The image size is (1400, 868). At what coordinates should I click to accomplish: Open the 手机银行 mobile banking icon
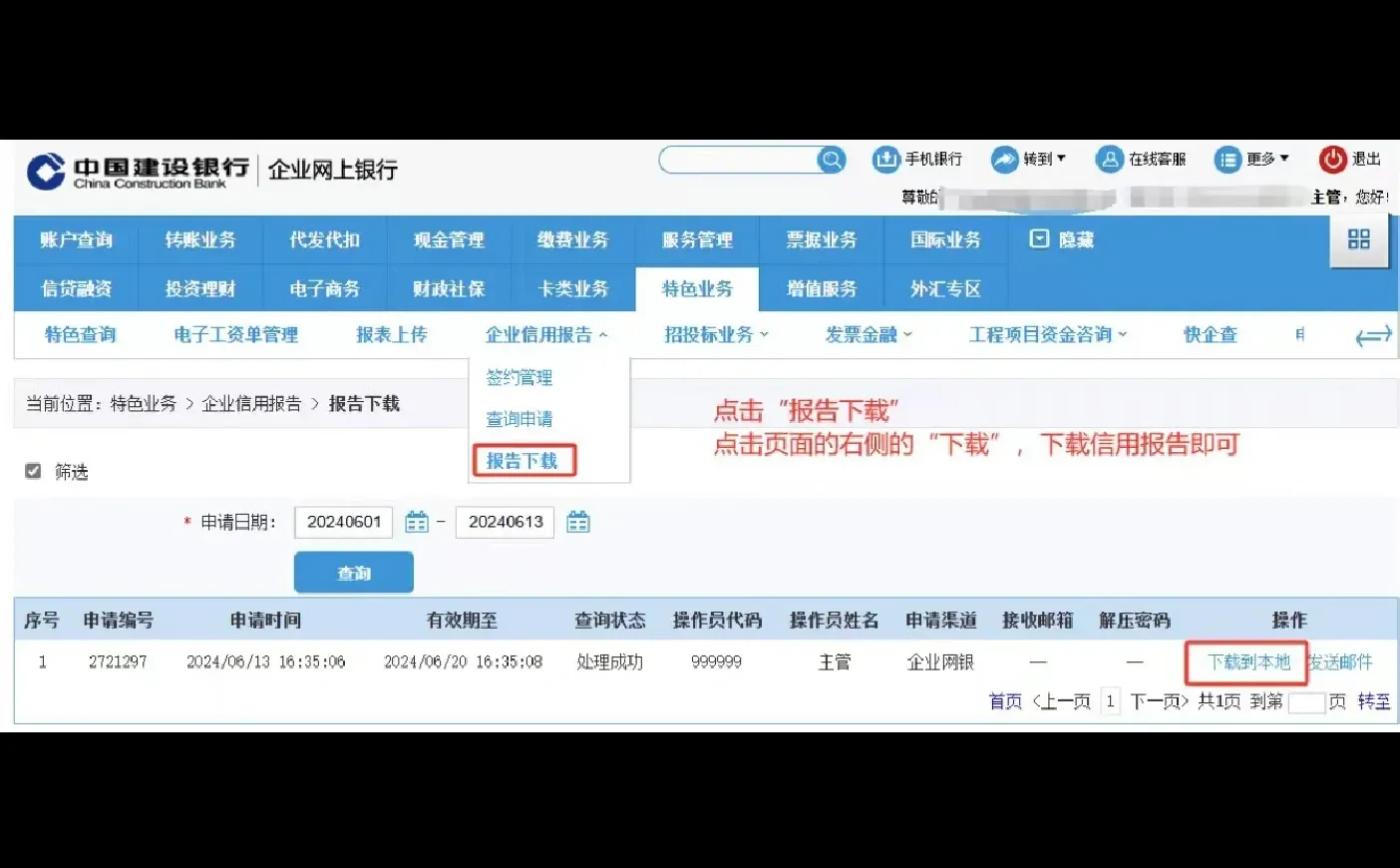tap(886, 159)
